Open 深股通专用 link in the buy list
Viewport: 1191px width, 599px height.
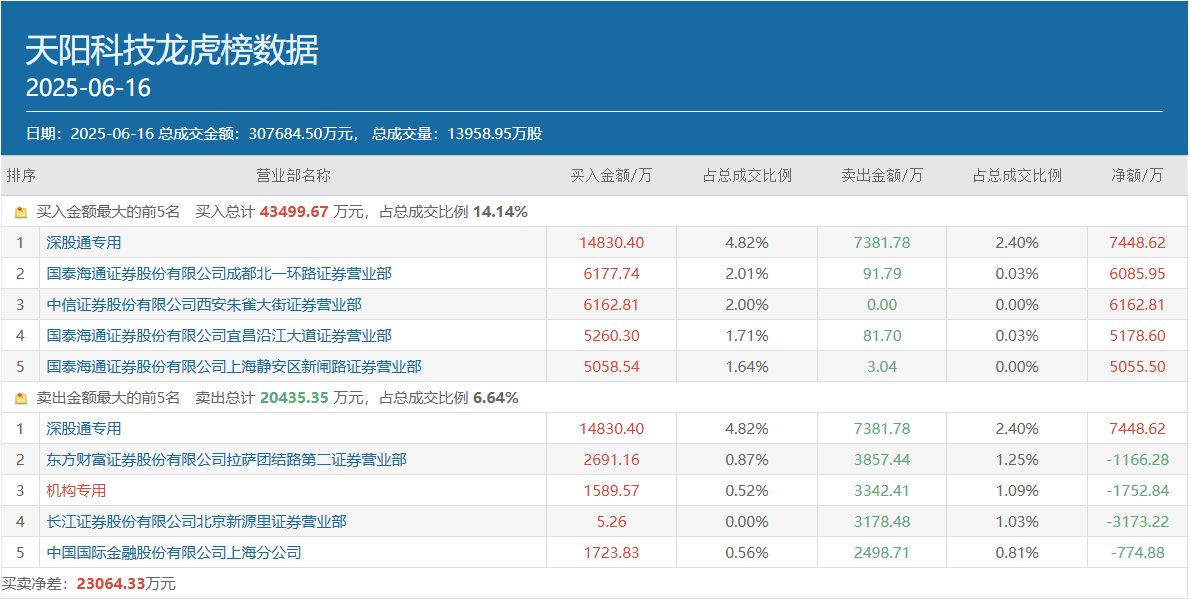pos(84,242)
